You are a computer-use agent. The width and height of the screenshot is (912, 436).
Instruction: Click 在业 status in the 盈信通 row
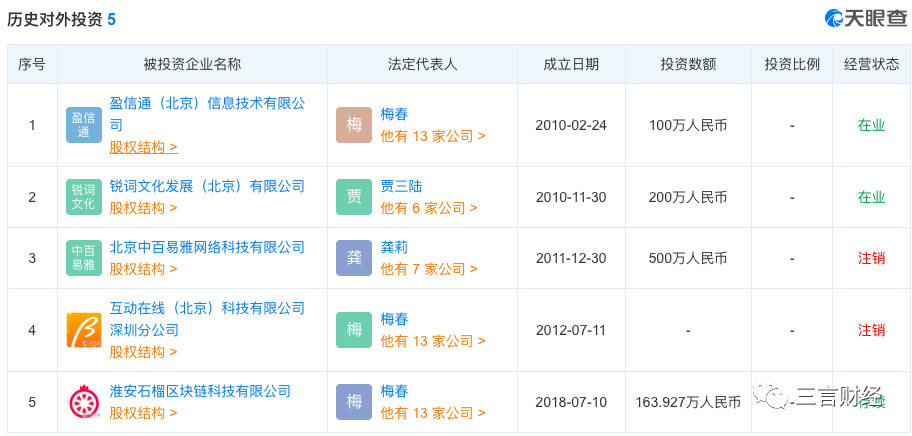[871, 125]
